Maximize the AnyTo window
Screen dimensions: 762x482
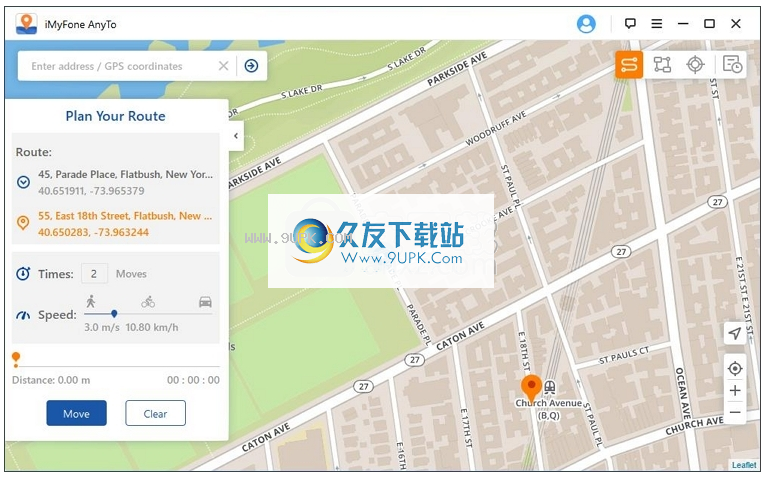pos(709,23)
